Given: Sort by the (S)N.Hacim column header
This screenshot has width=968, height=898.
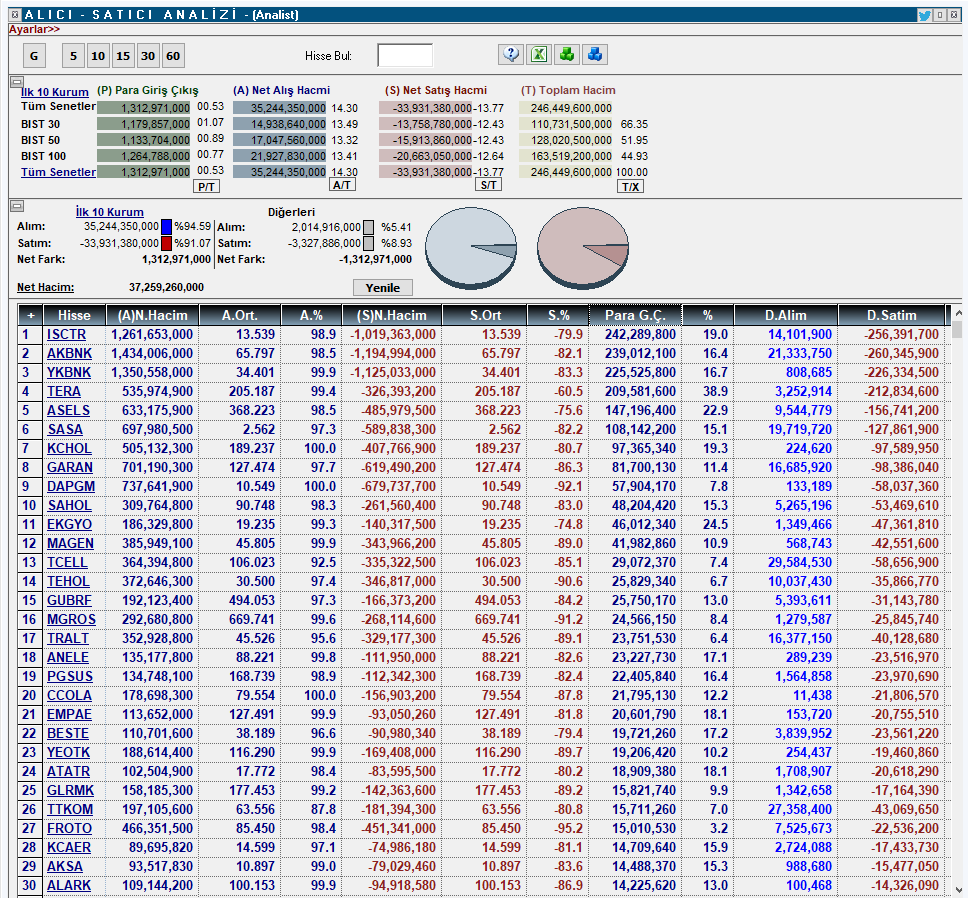Looking at the screenshot, I should [392, 315].
